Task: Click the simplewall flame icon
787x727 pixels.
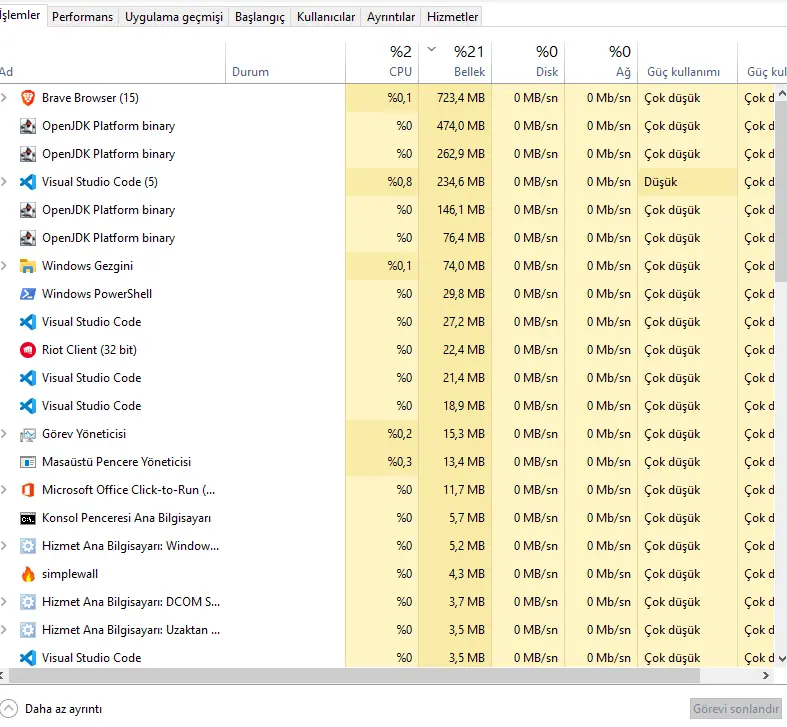Action: pyautogui.click(x=28, y=574)
